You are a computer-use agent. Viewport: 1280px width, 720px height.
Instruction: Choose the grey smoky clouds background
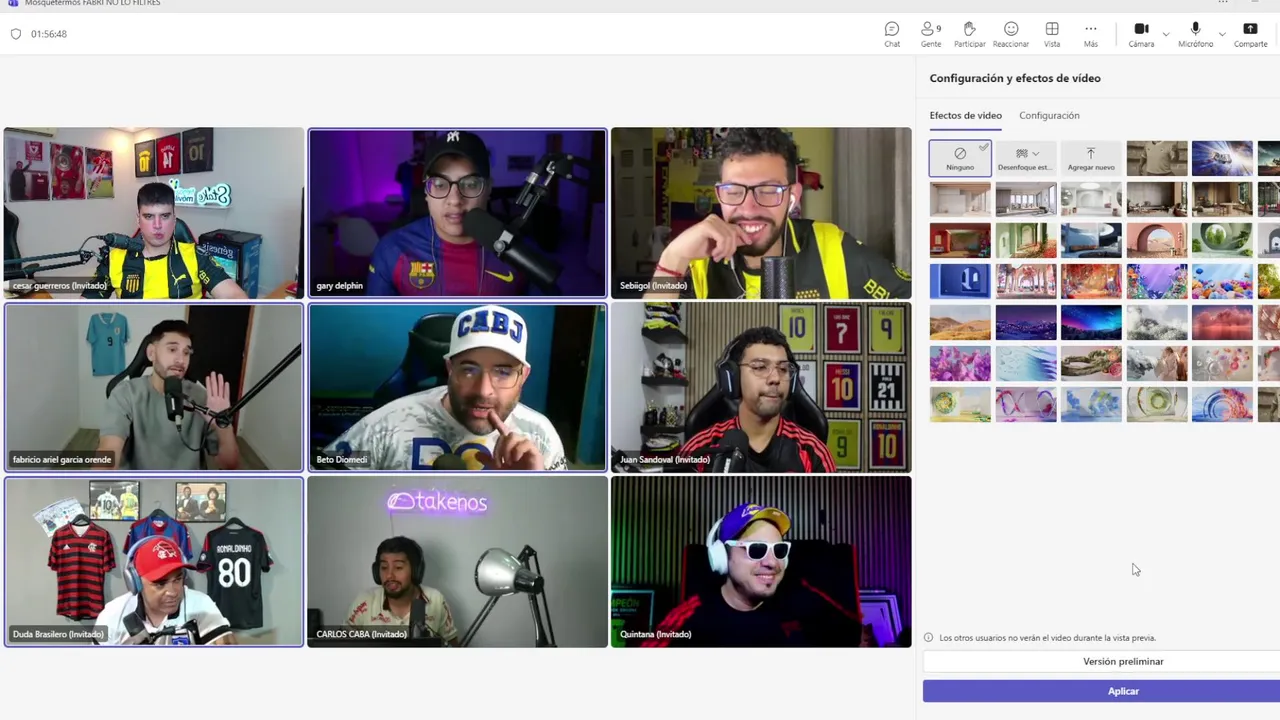coord(1157,322)
